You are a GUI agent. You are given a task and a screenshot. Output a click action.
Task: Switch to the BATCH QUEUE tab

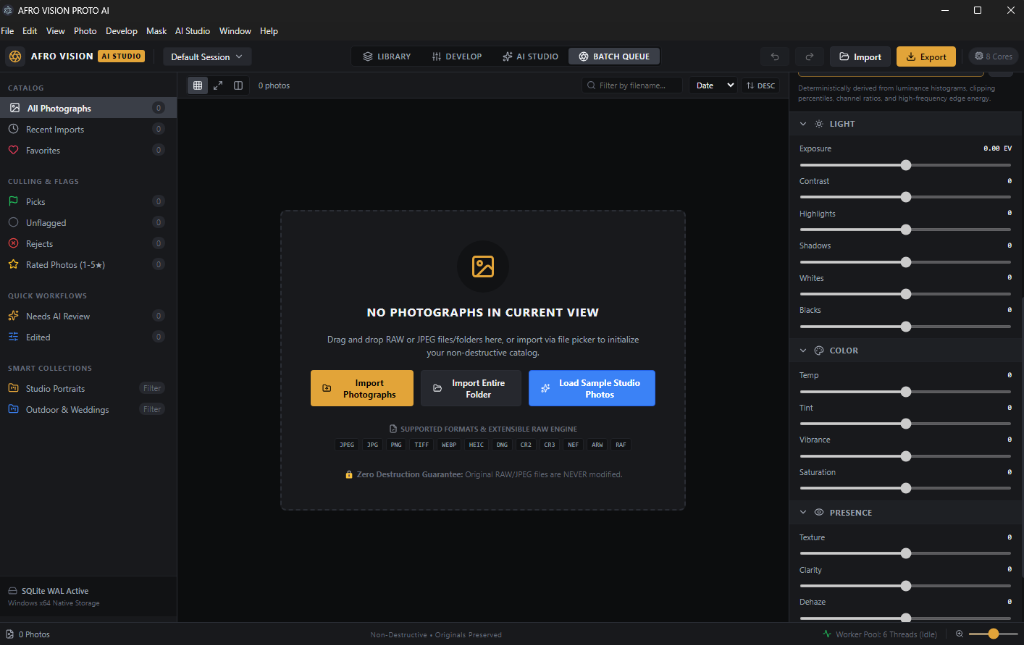pos(614,57)
